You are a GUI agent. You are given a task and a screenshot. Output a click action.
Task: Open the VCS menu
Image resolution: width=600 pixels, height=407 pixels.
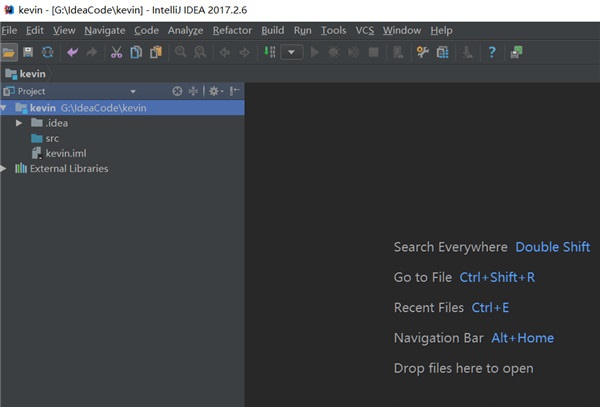(362, 30)
